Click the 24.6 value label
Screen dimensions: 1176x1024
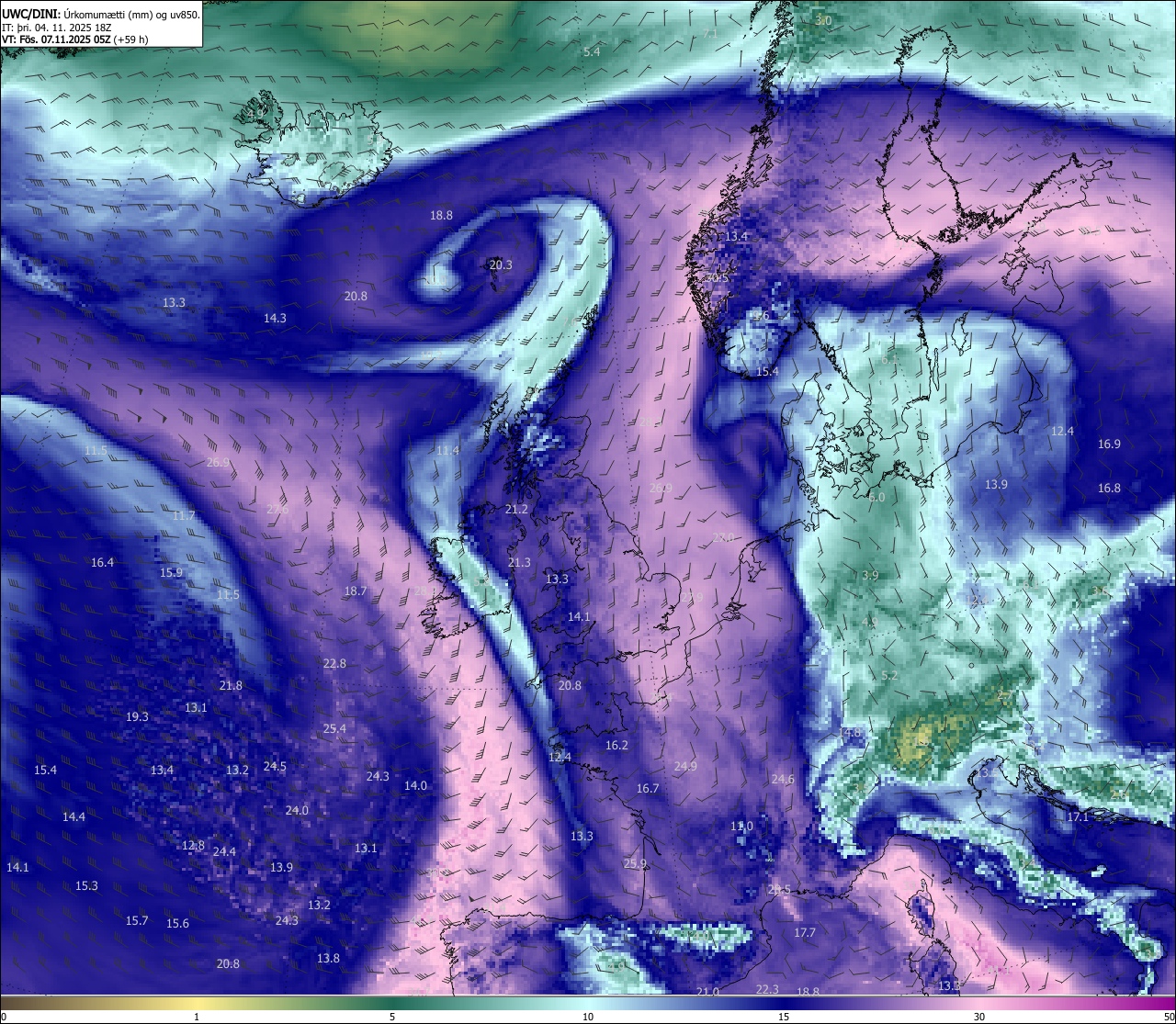(x=783, y=779)
